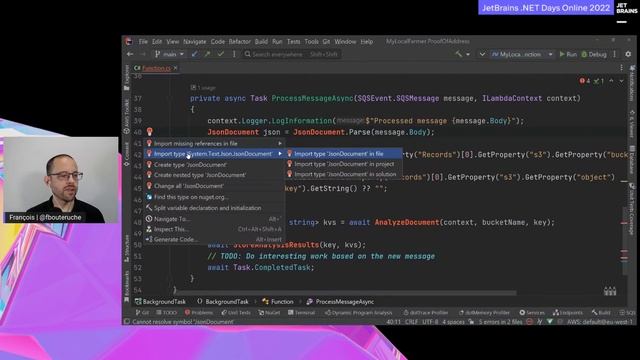This screenshot has width=640, height=360.
Task: Click the build hammer icon in toolbar
Action: coord(459,54)
